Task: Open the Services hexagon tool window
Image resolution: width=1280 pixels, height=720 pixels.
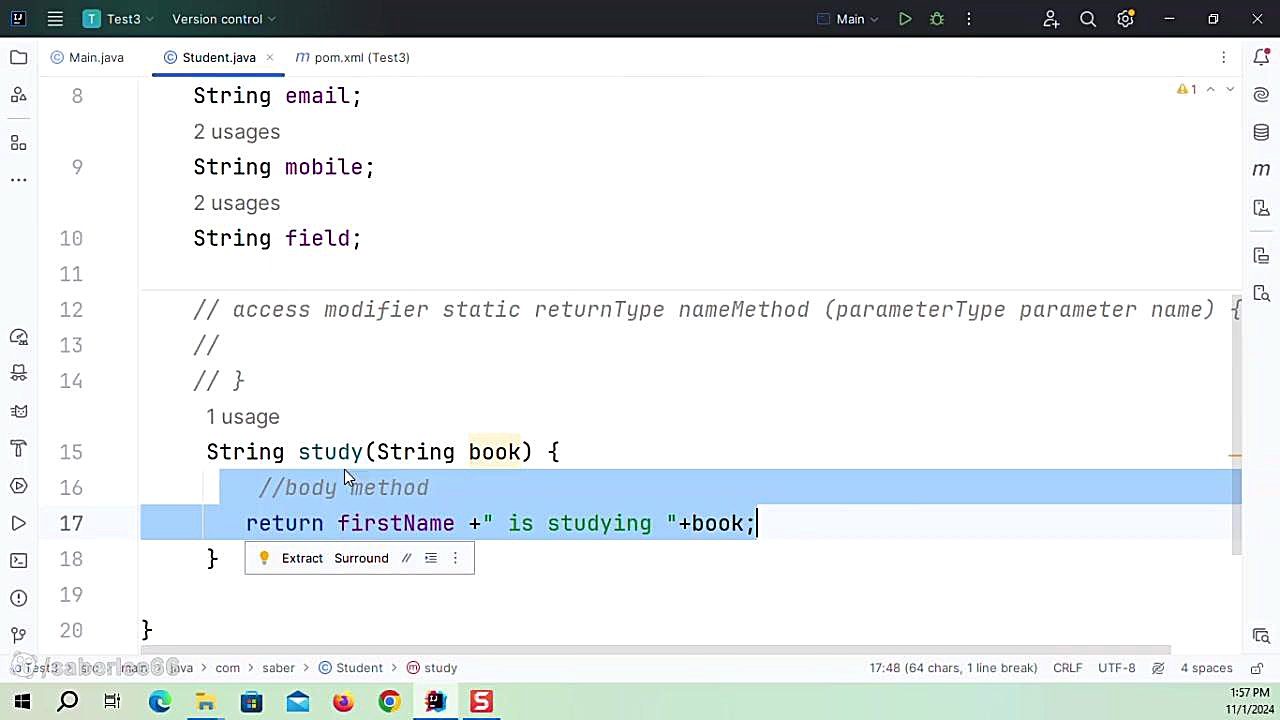Action: [x=18, y=486]
